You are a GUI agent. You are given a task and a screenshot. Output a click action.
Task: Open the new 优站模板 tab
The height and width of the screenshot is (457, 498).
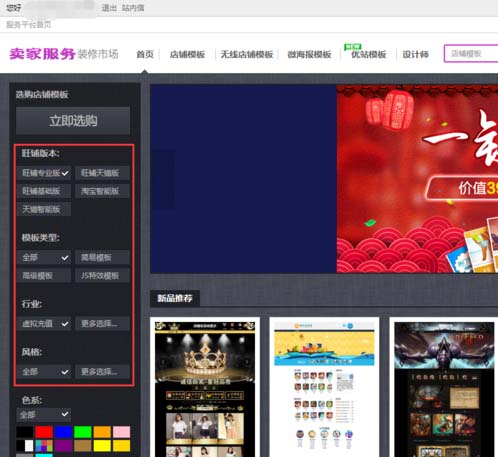pos(369,54)
